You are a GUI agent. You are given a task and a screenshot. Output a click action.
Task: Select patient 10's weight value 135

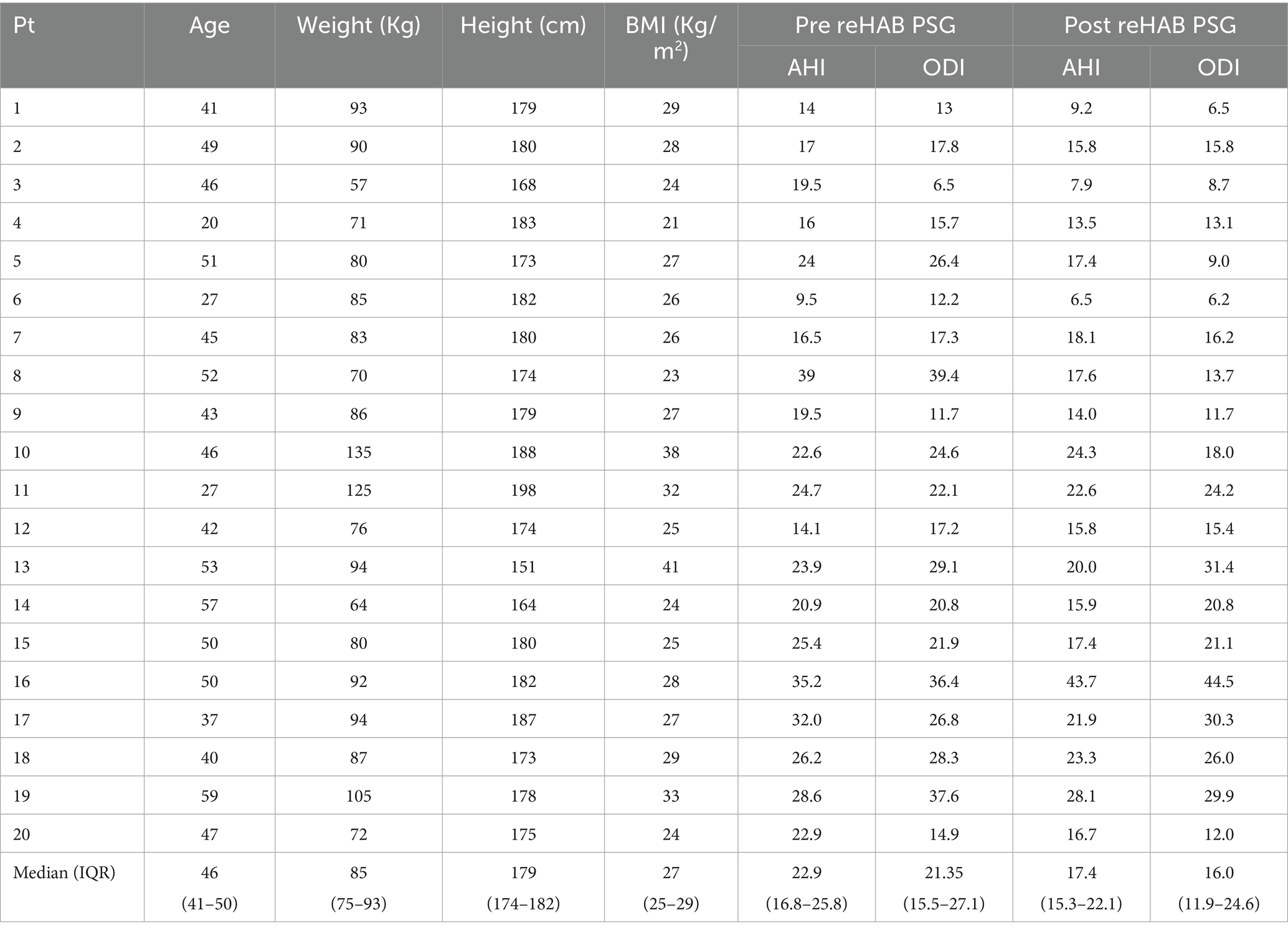coord(359,452)
